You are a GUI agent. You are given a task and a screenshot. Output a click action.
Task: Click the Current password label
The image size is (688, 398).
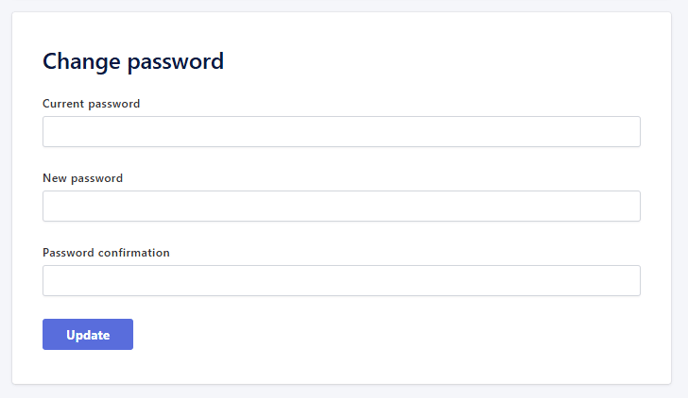click(91, 104)
